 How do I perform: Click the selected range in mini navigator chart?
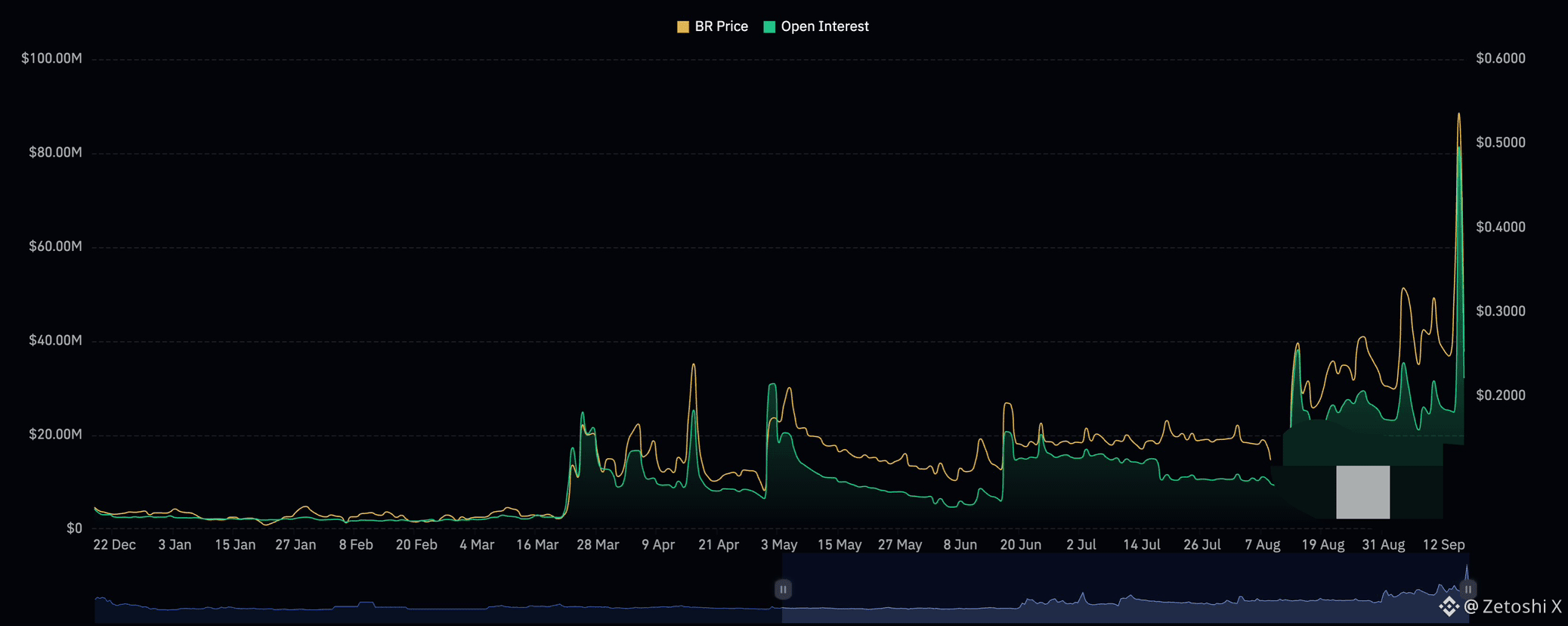click(x=1124, y=589)
